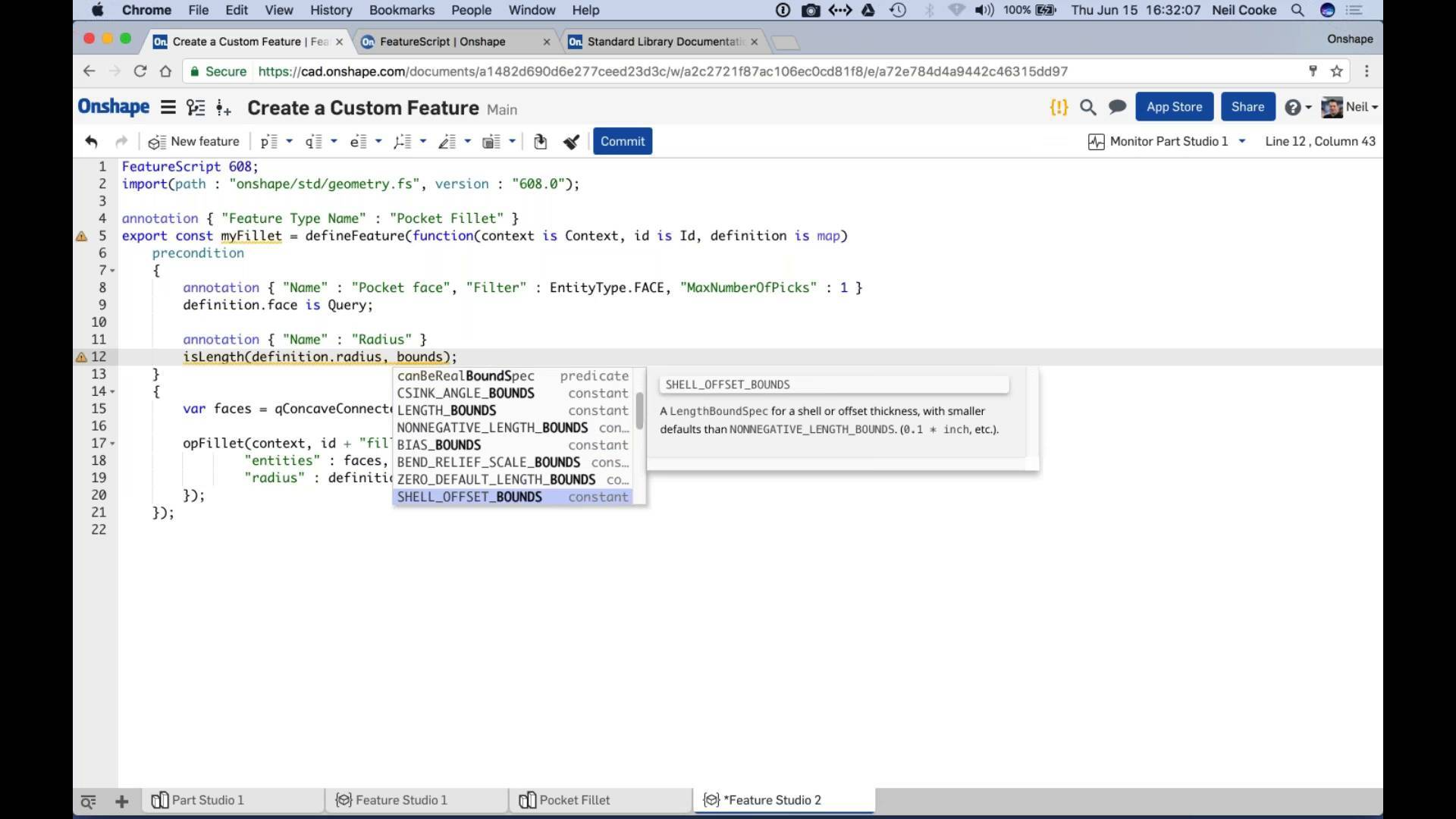Image resolution: width=1456 pixels, height=819 pixels.
Task: Click the App Store button
Action: [1174, 107]
